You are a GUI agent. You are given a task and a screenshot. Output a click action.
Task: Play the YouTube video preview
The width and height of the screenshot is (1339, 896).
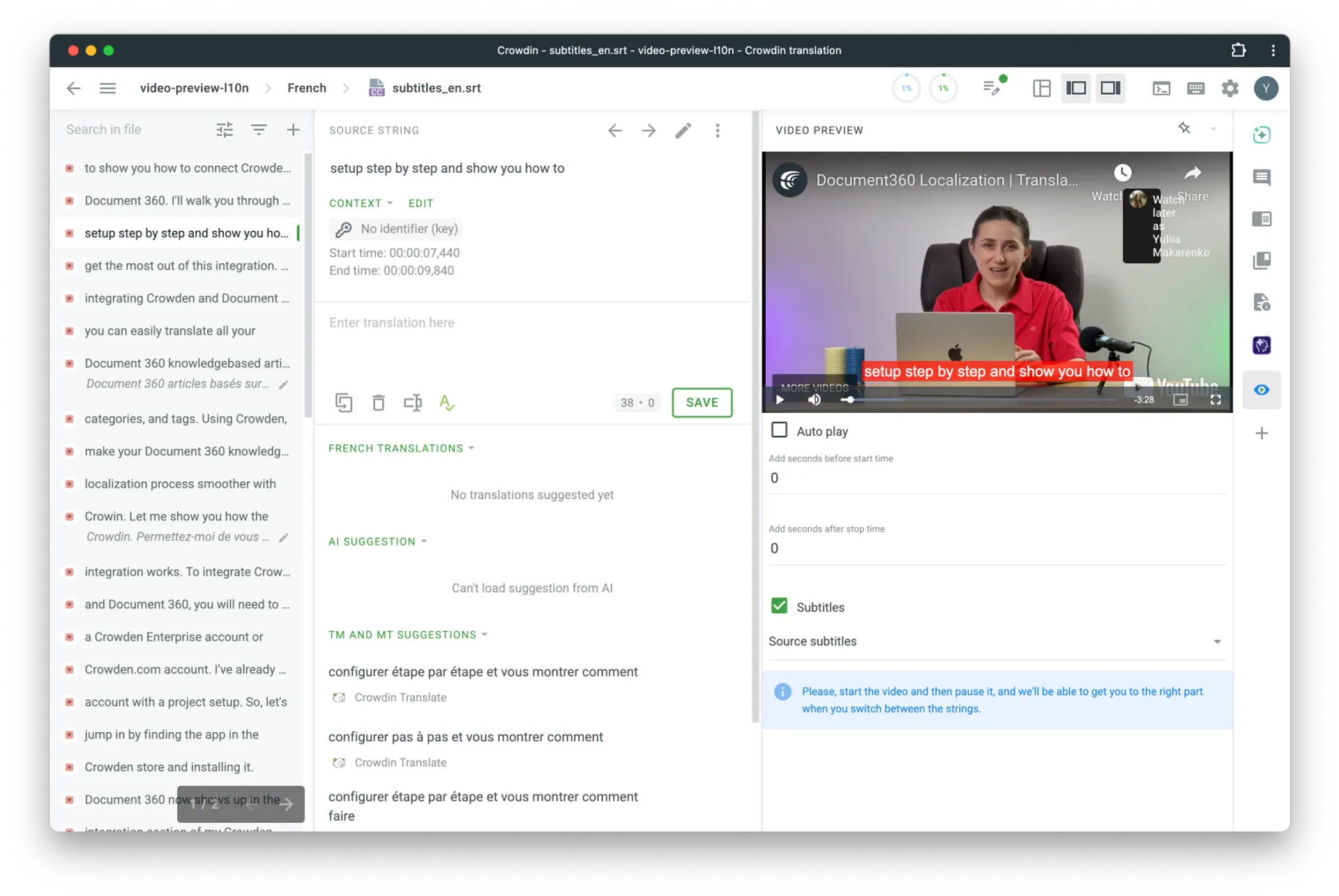[780, 400]
